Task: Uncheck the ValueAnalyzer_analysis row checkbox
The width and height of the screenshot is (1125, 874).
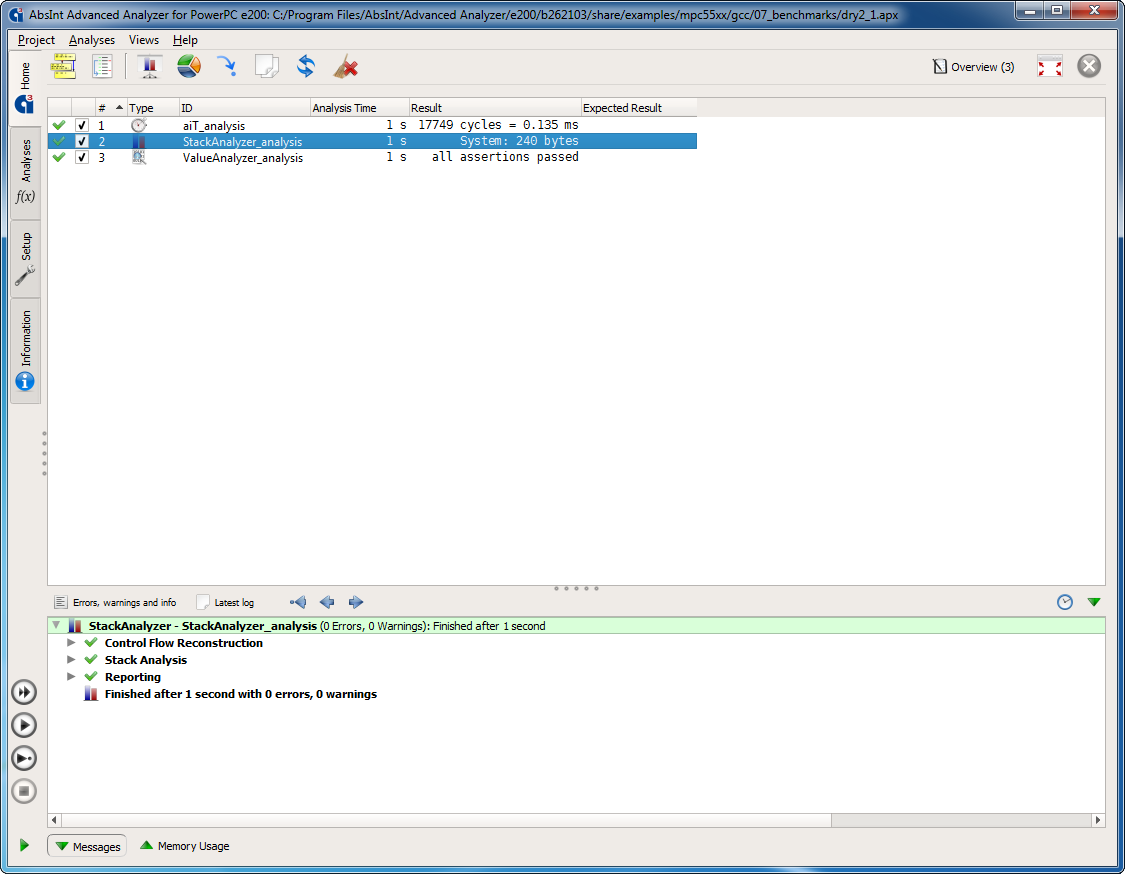Action: pyautogui.click(x=82, y=157)
